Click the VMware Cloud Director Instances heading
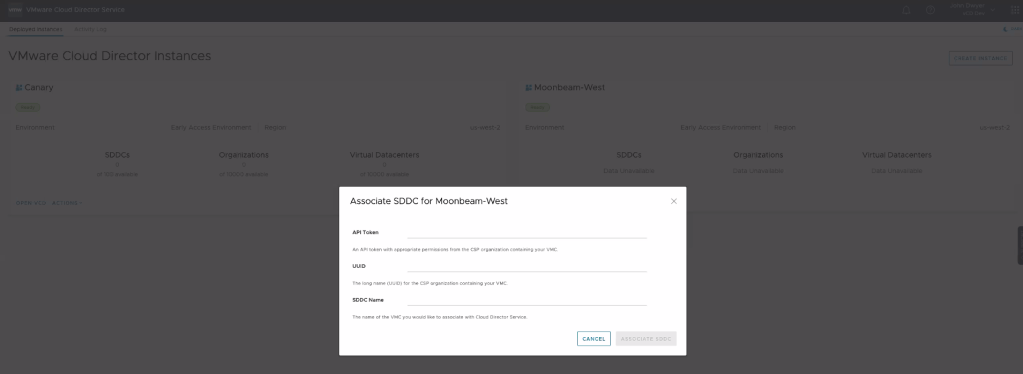Image resolution: width=1023 pixels, height=374 pixels. (110, 56)
